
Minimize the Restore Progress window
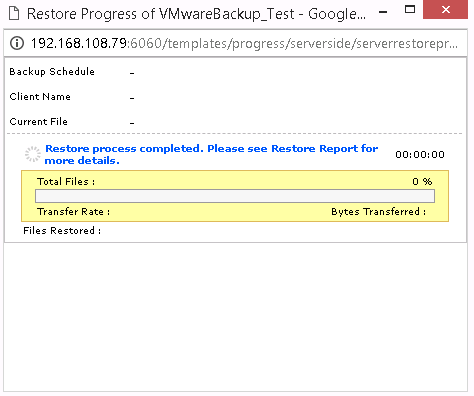click(383, 12)
